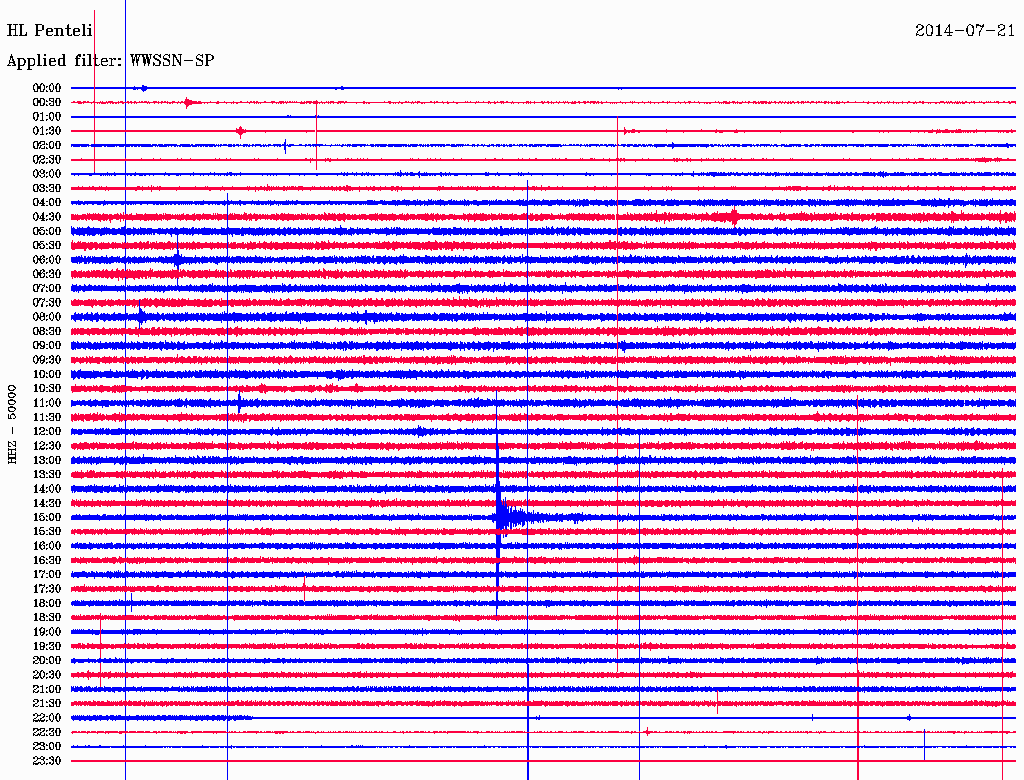Select the 12:00 time label

coord(46,431)
